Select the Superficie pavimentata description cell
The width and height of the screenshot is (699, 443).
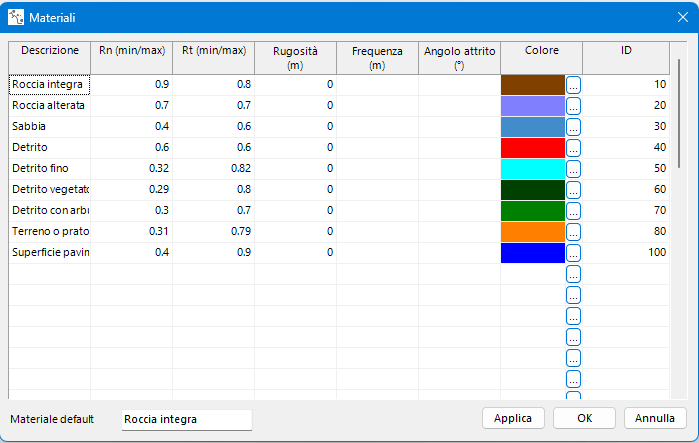(49, 252)
